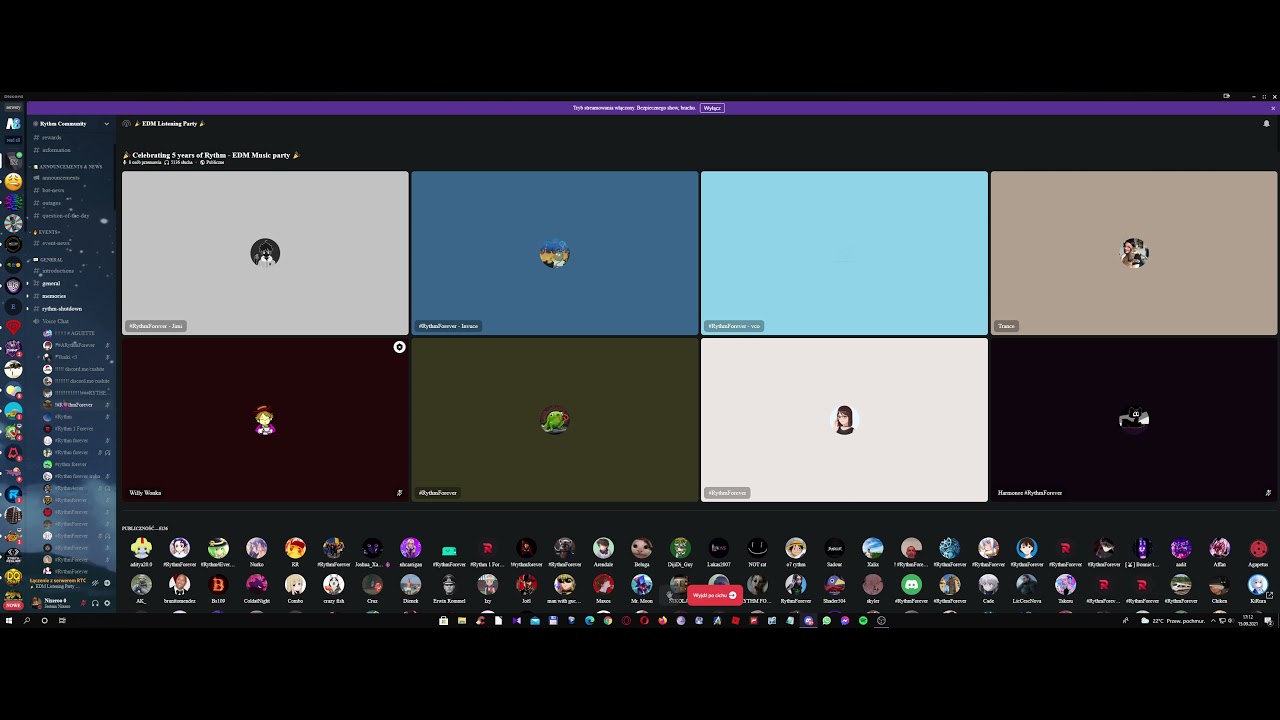Click audience member Agapetus avatar
Image resolution: width=1280 pixels, height=720 pixels.
coord(1258,548)
